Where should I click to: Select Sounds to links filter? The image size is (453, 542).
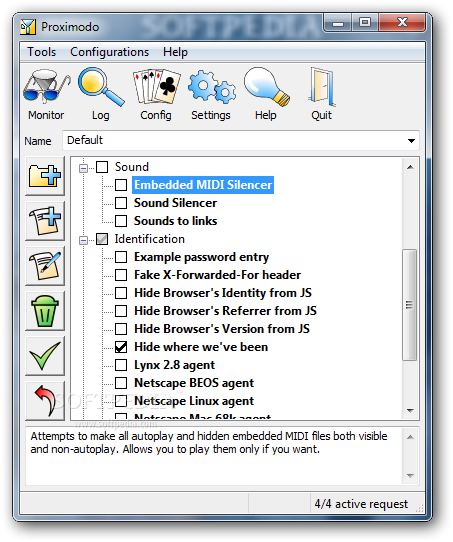coord(176,221)
